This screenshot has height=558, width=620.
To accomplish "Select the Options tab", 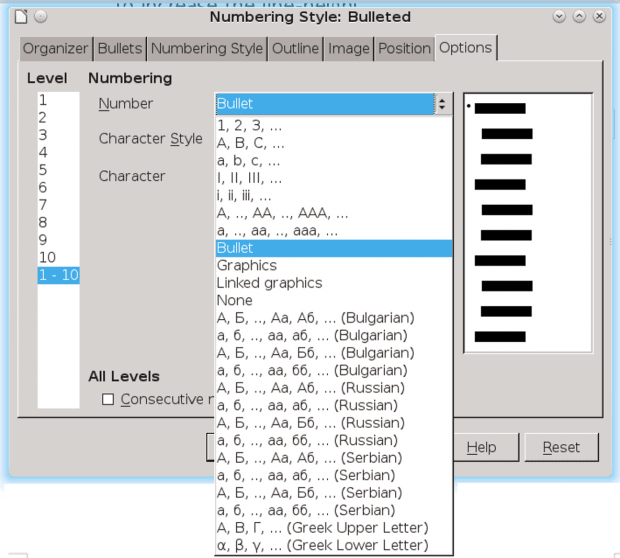I will (x=465, y=48).
